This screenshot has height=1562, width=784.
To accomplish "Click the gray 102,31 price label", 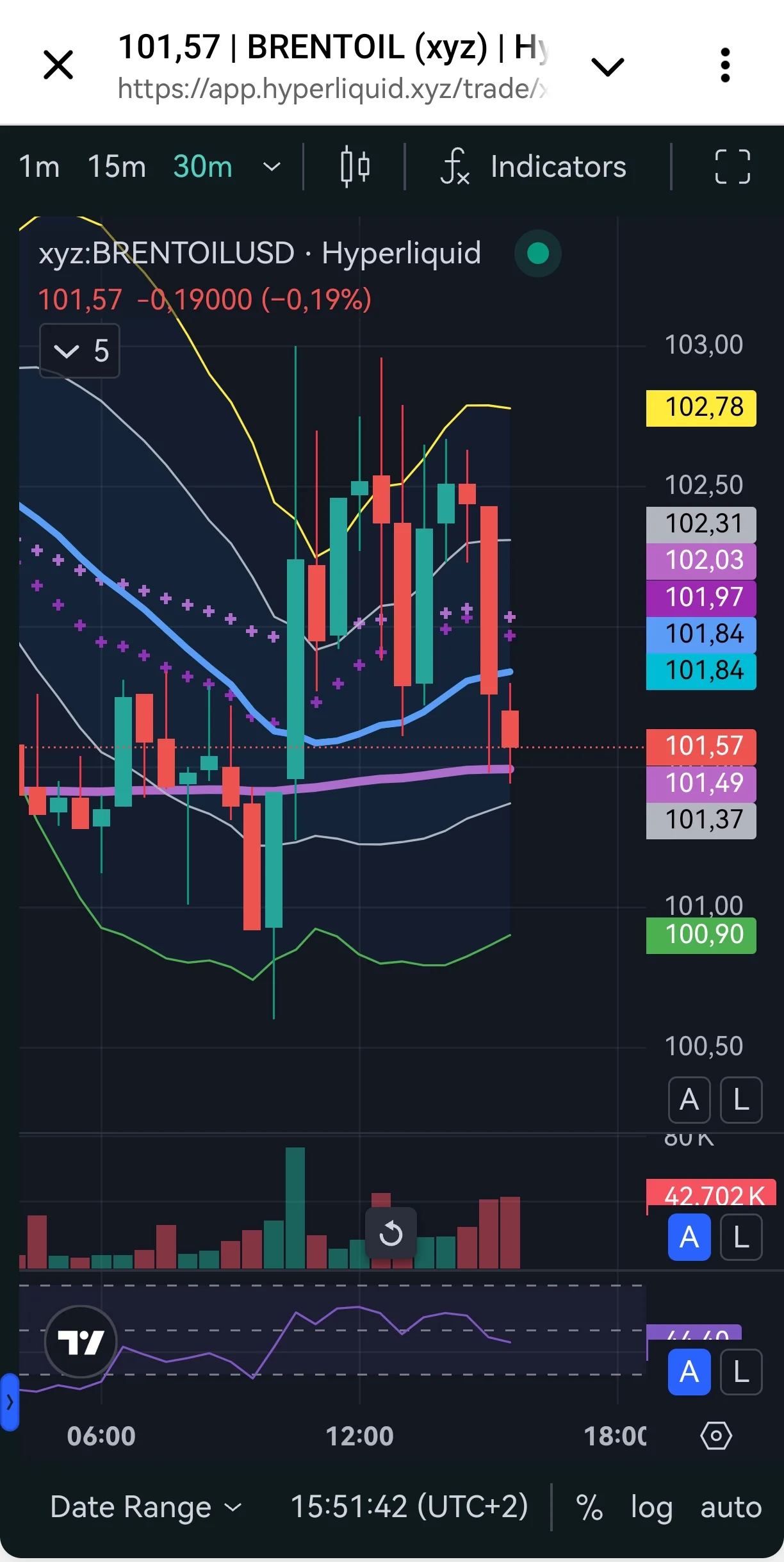I will (x=701, y=525).
